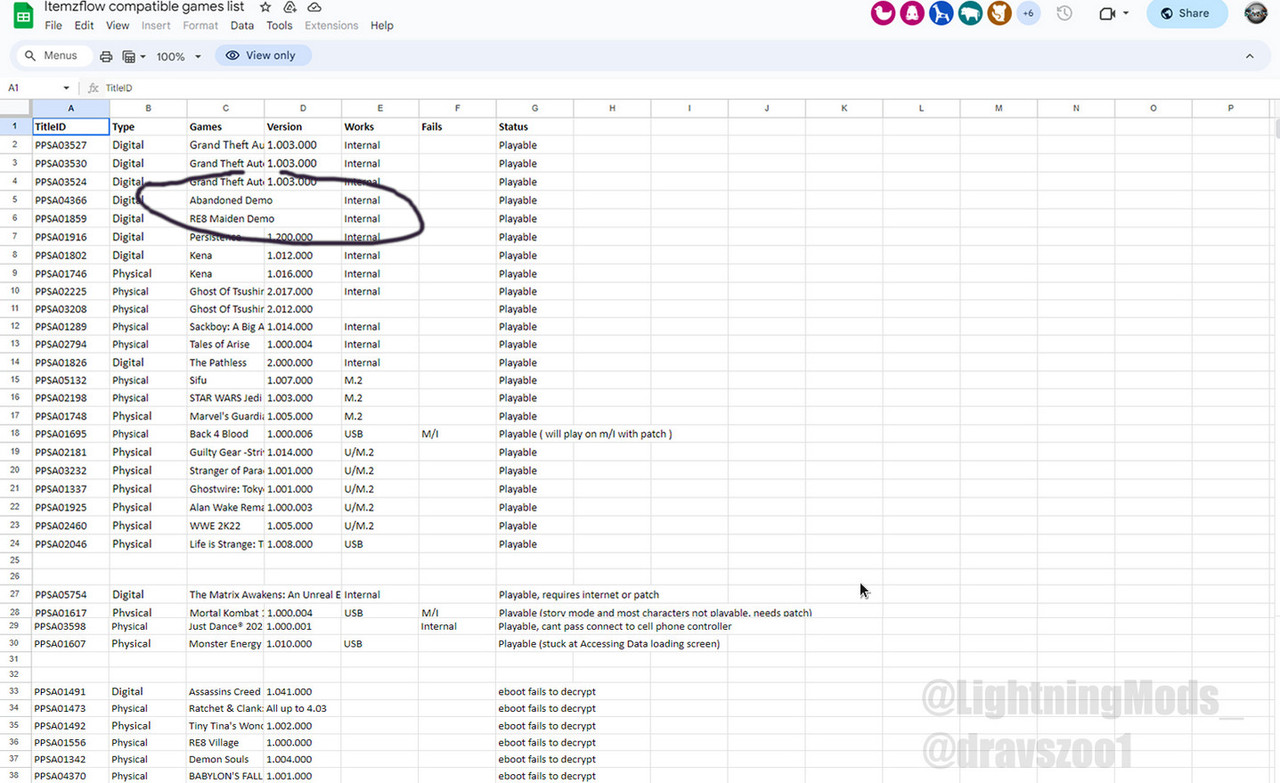The width and height of the screenshot is (1280, 783).
Task: Open the View menu
Action: tap(118, 26)
